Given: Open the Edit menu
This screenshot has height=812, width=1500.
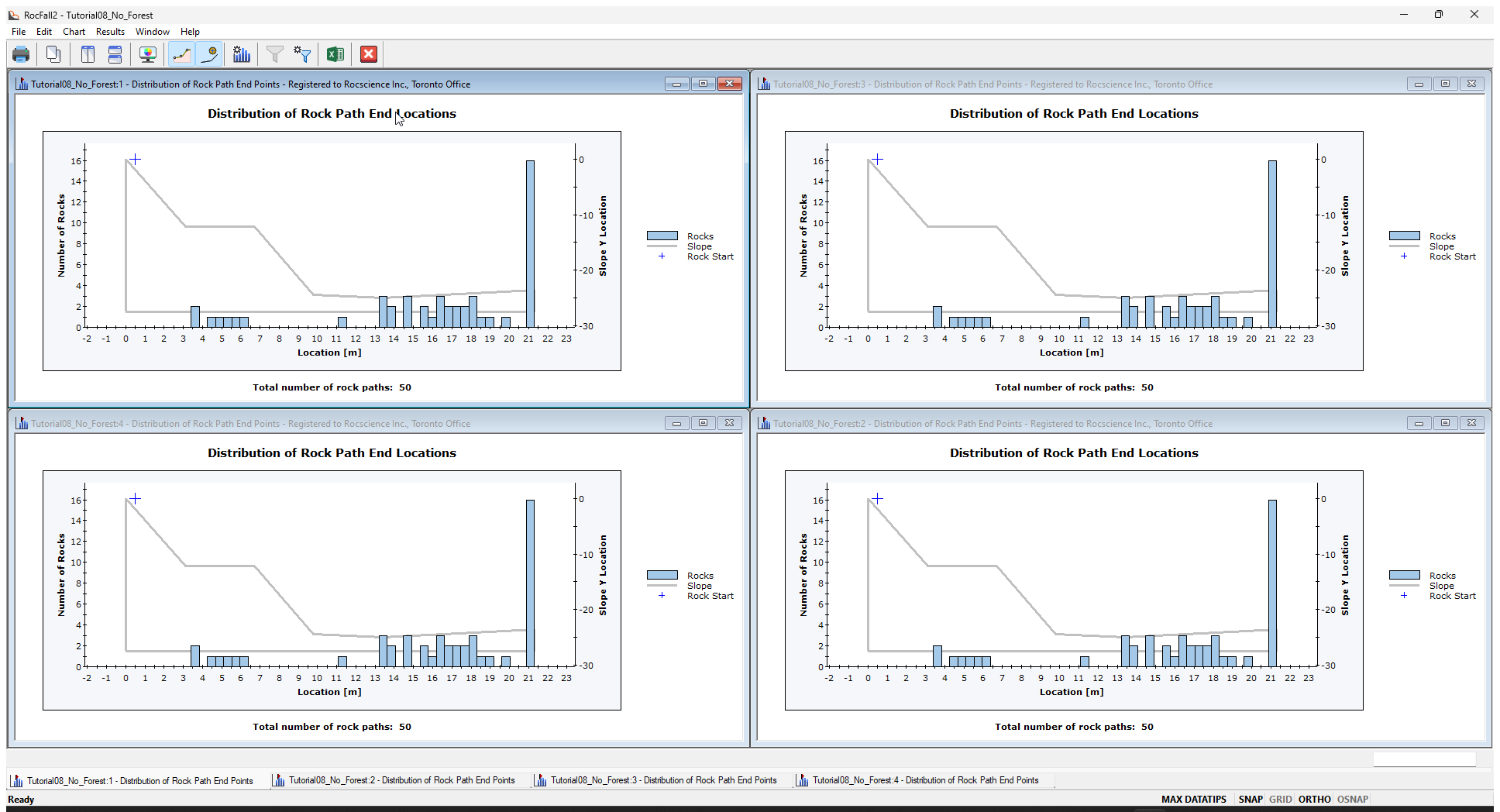Looking at the screenshot, I should pyautogui.click(x=44, y=32).
